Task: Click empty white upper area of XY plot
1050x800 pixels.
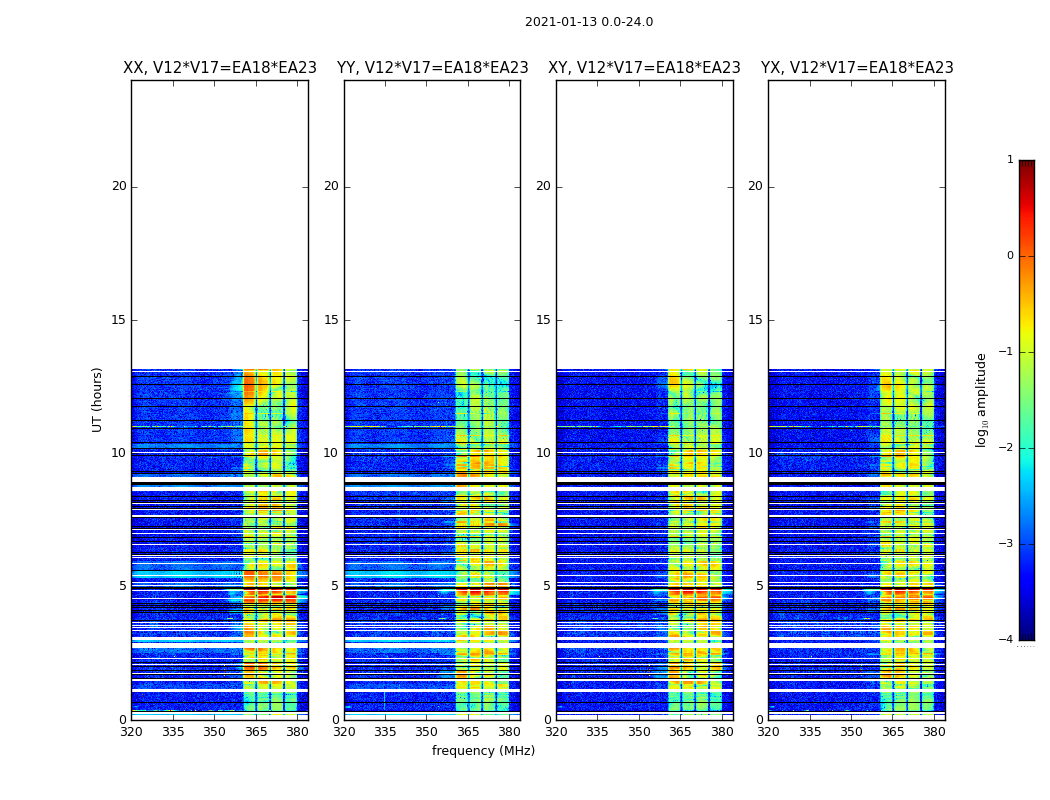Action: [x=644, y=220]
